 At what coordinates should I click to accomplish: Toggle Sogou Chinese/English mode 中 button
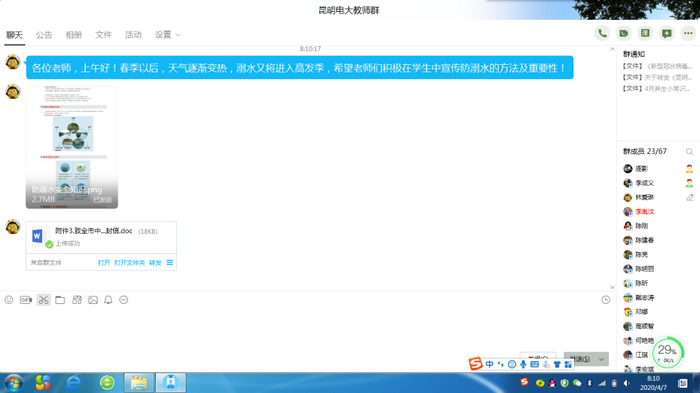tap(490, 364)
